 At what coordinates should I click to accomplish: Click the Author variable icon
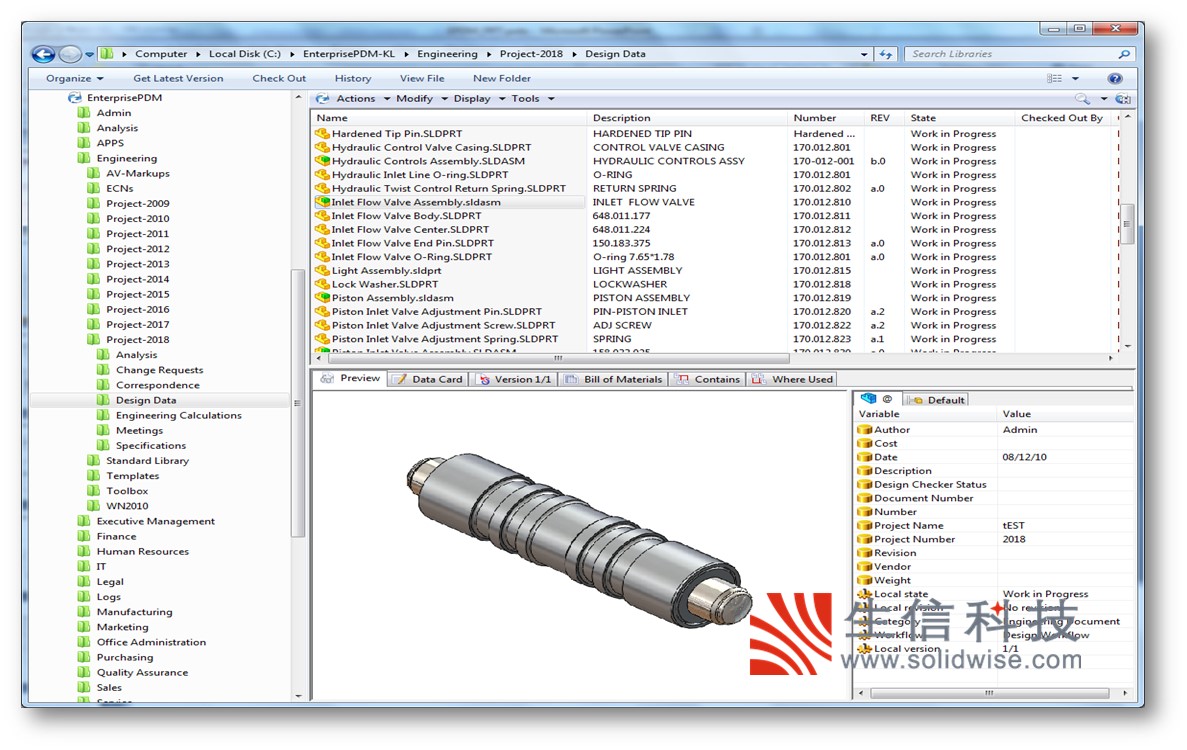pyautogui.click(x=865, y=430)
